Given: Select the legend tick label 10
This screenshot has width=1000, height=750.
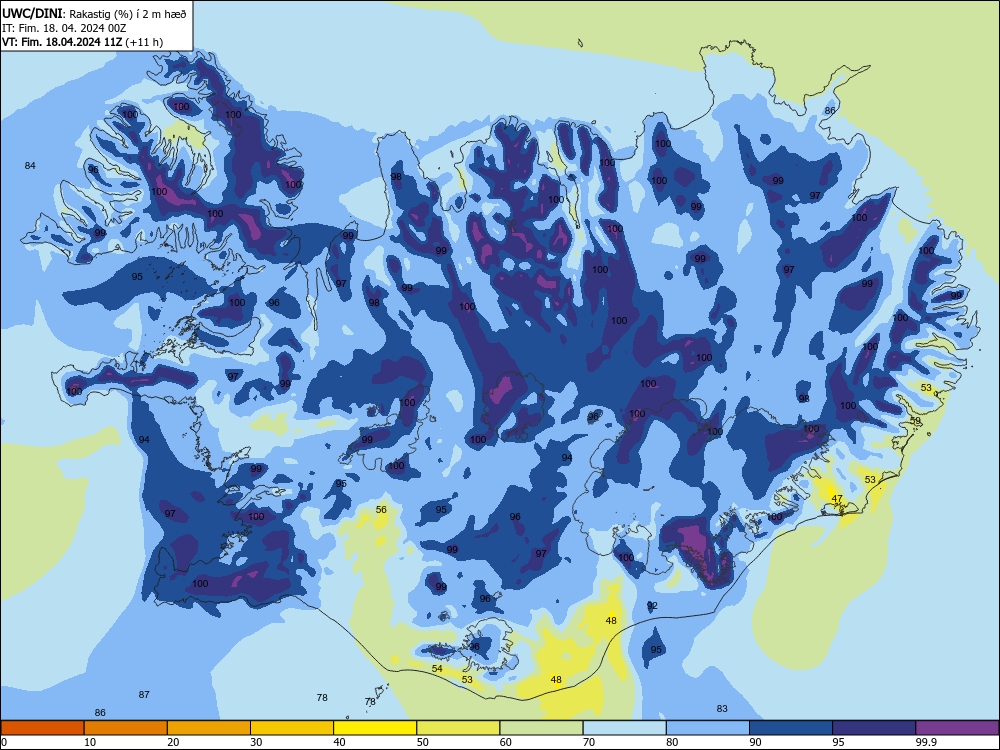Looking at the screenshot, I should (90, 742).
